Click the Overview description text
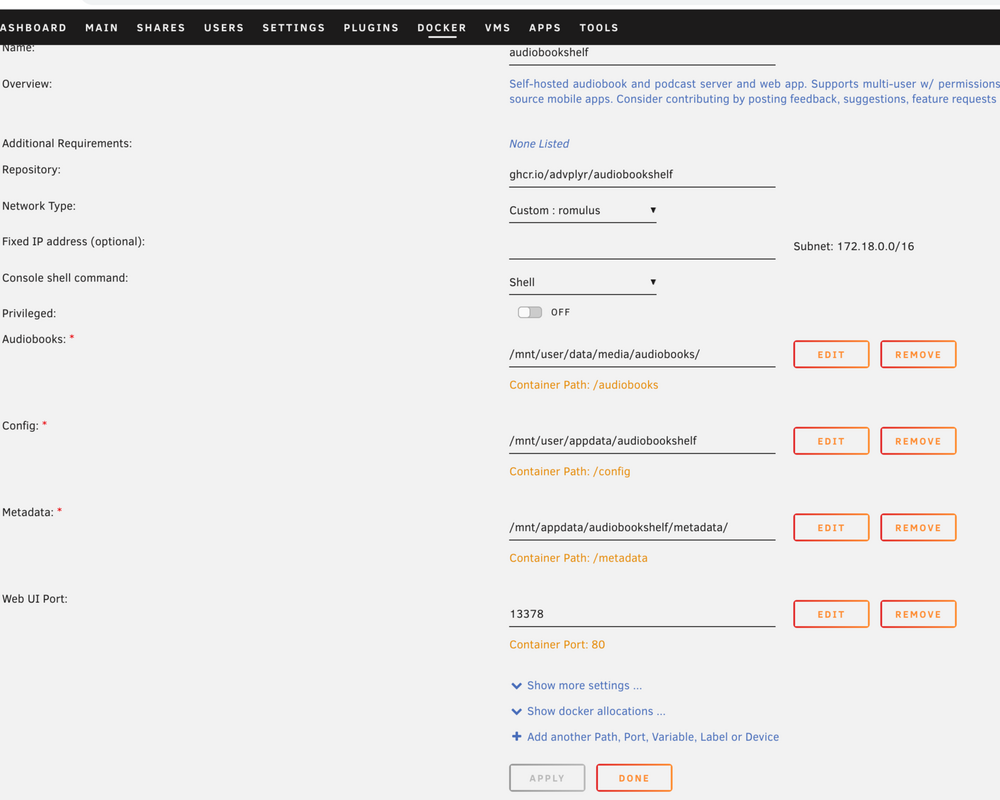This screenshot has width=1000, height=800. pos(754,91)
